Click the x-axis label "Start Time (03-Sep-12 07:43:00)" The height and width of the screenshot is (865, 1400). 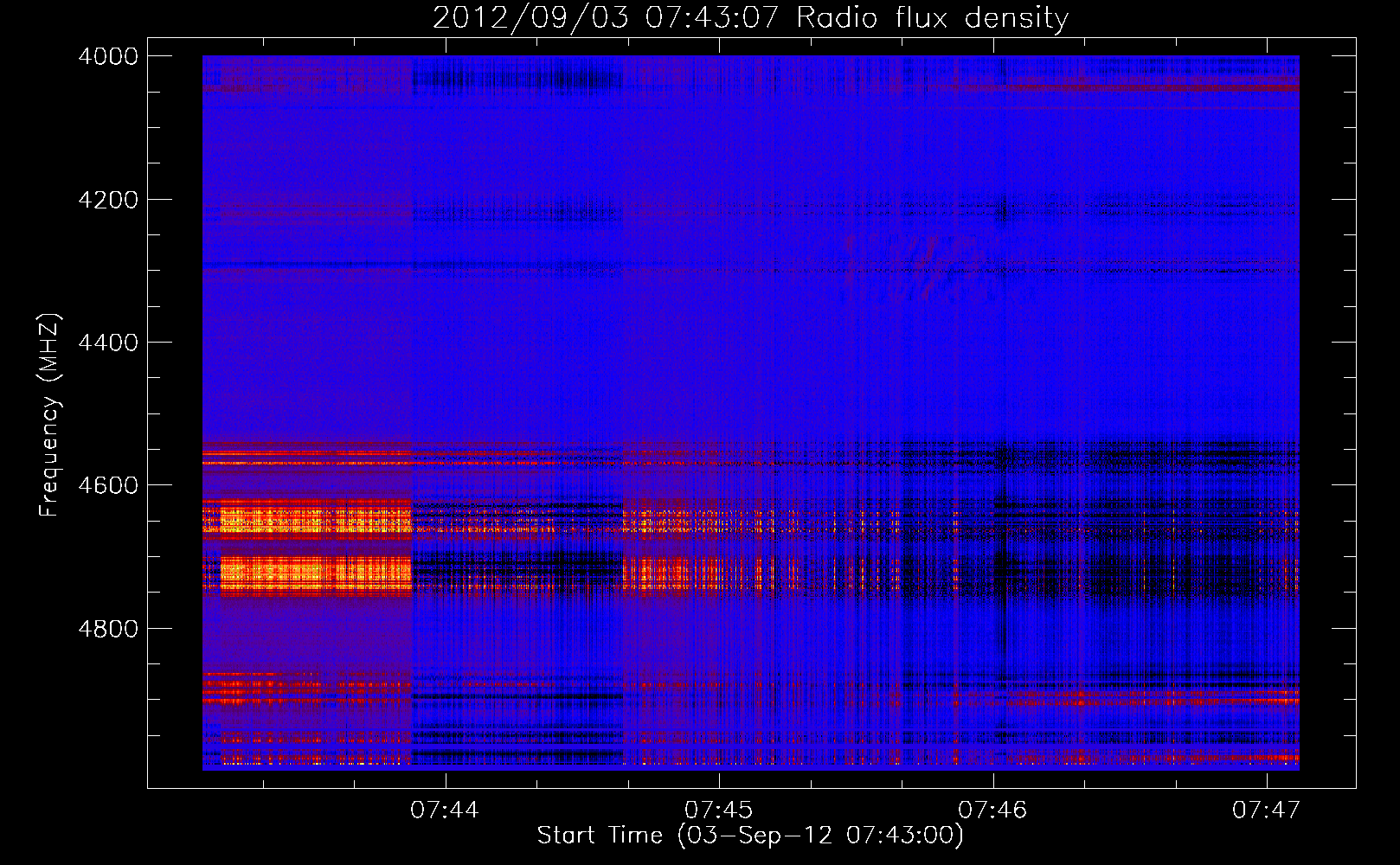(x=750, y=836)
